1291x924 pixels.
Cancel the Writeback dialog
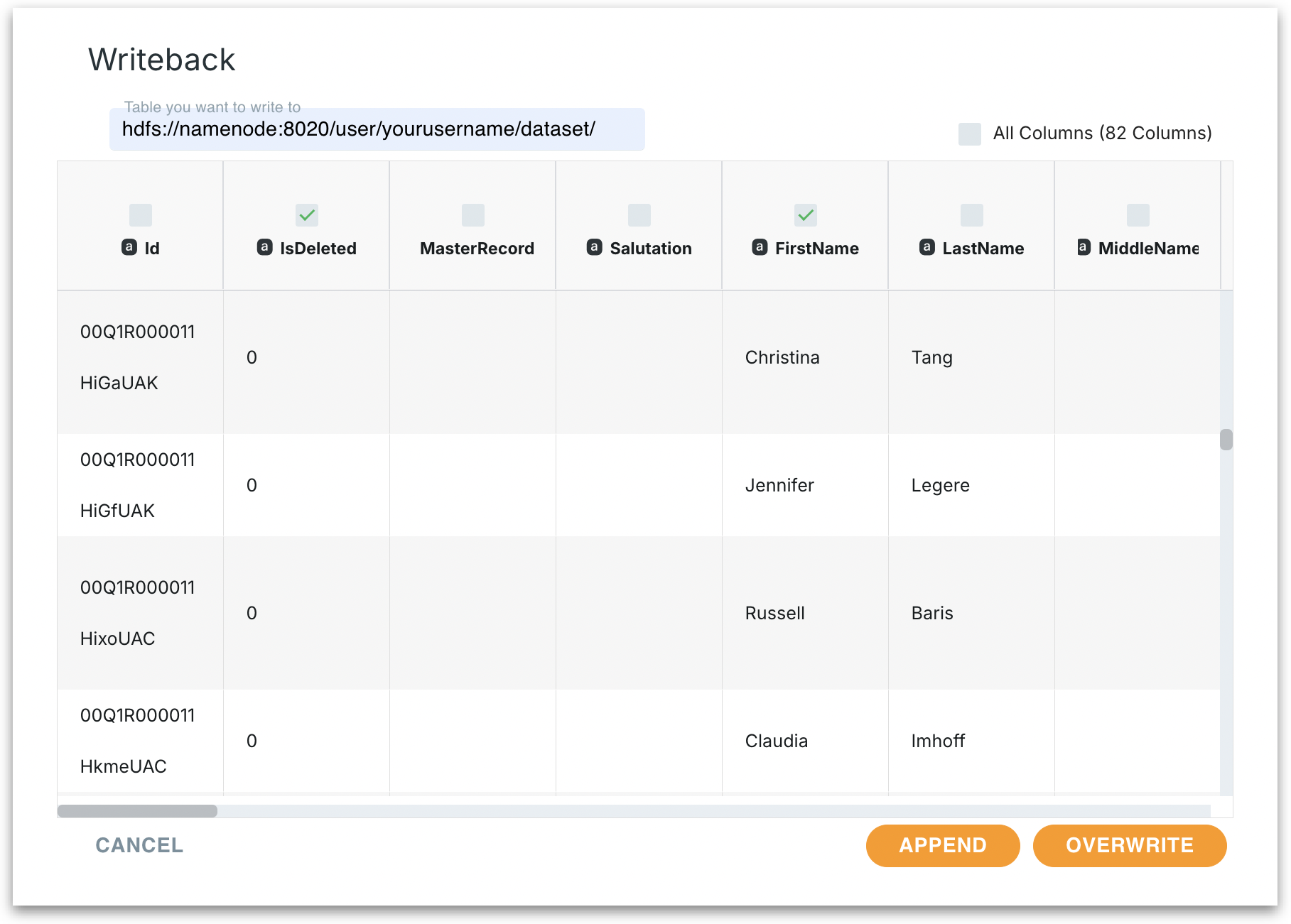pyautogui.click(x=139, y=845)
